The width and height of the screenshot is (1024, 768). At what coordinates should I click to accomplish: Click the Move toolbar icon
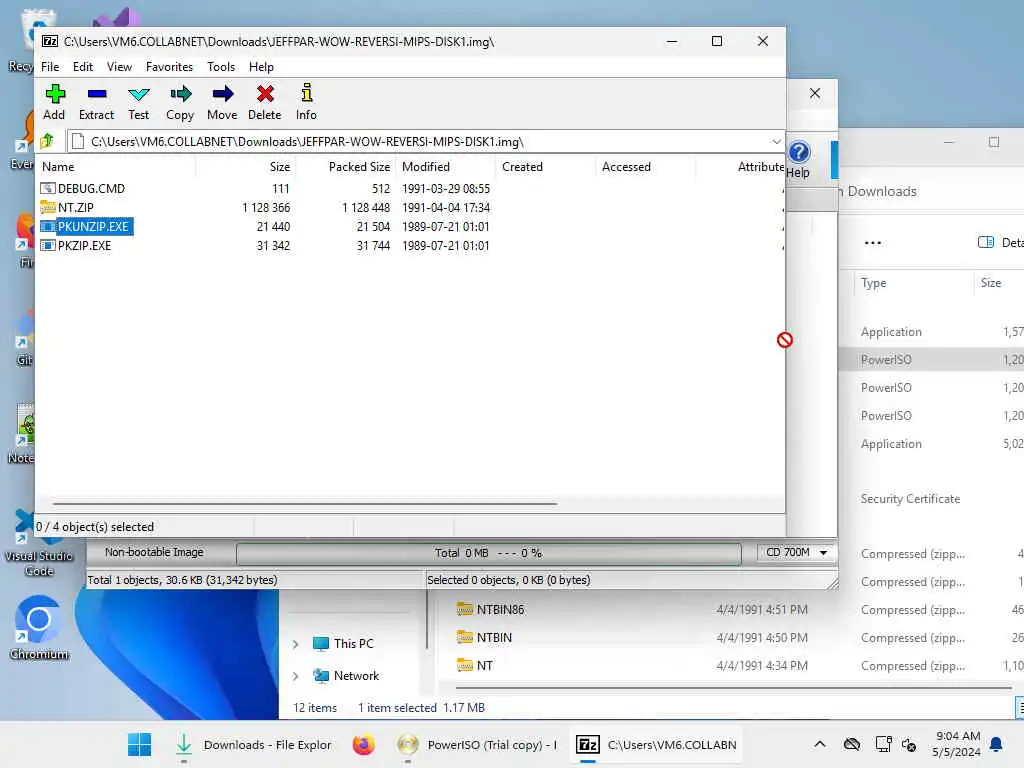[222, 102]
